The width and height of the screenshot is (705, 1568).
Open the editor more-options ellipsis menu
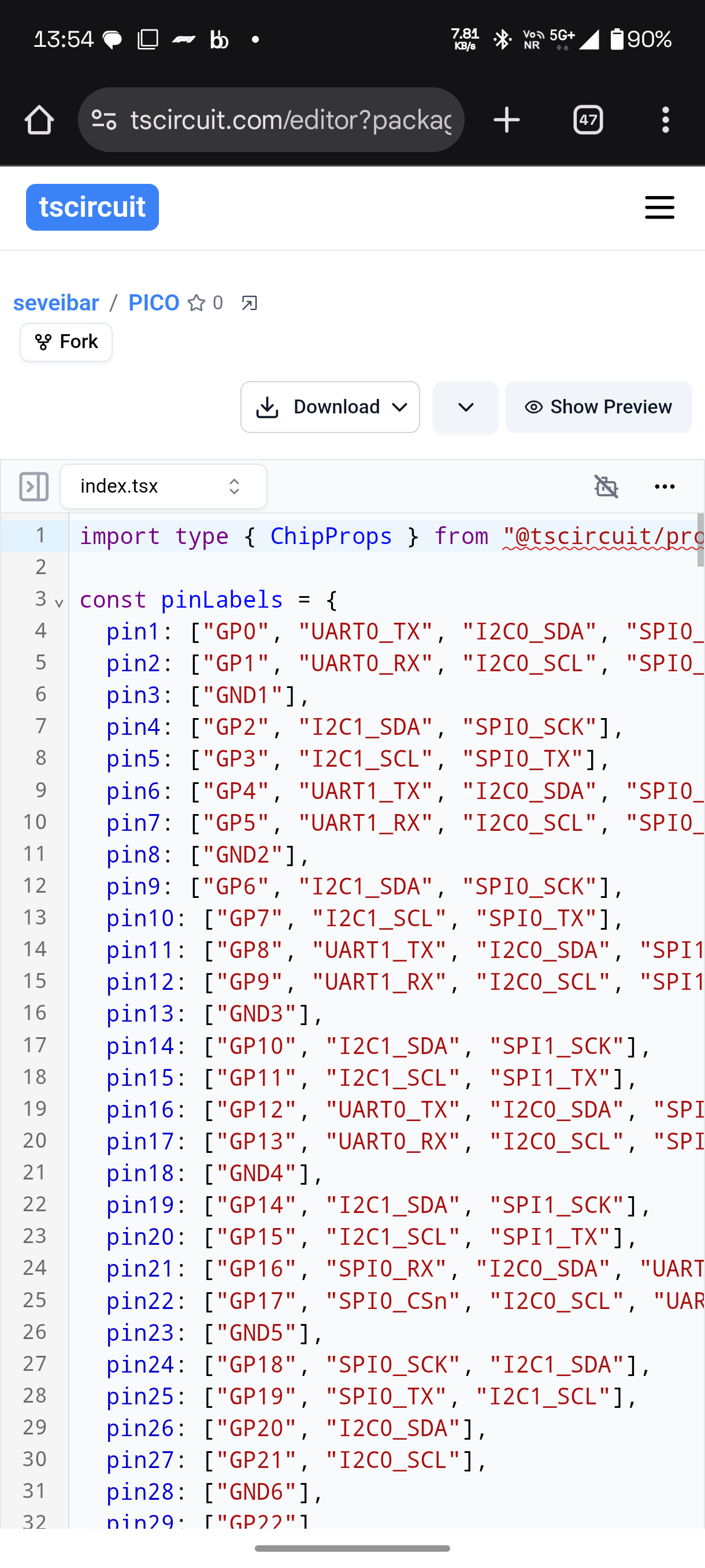tap(665, 486)
